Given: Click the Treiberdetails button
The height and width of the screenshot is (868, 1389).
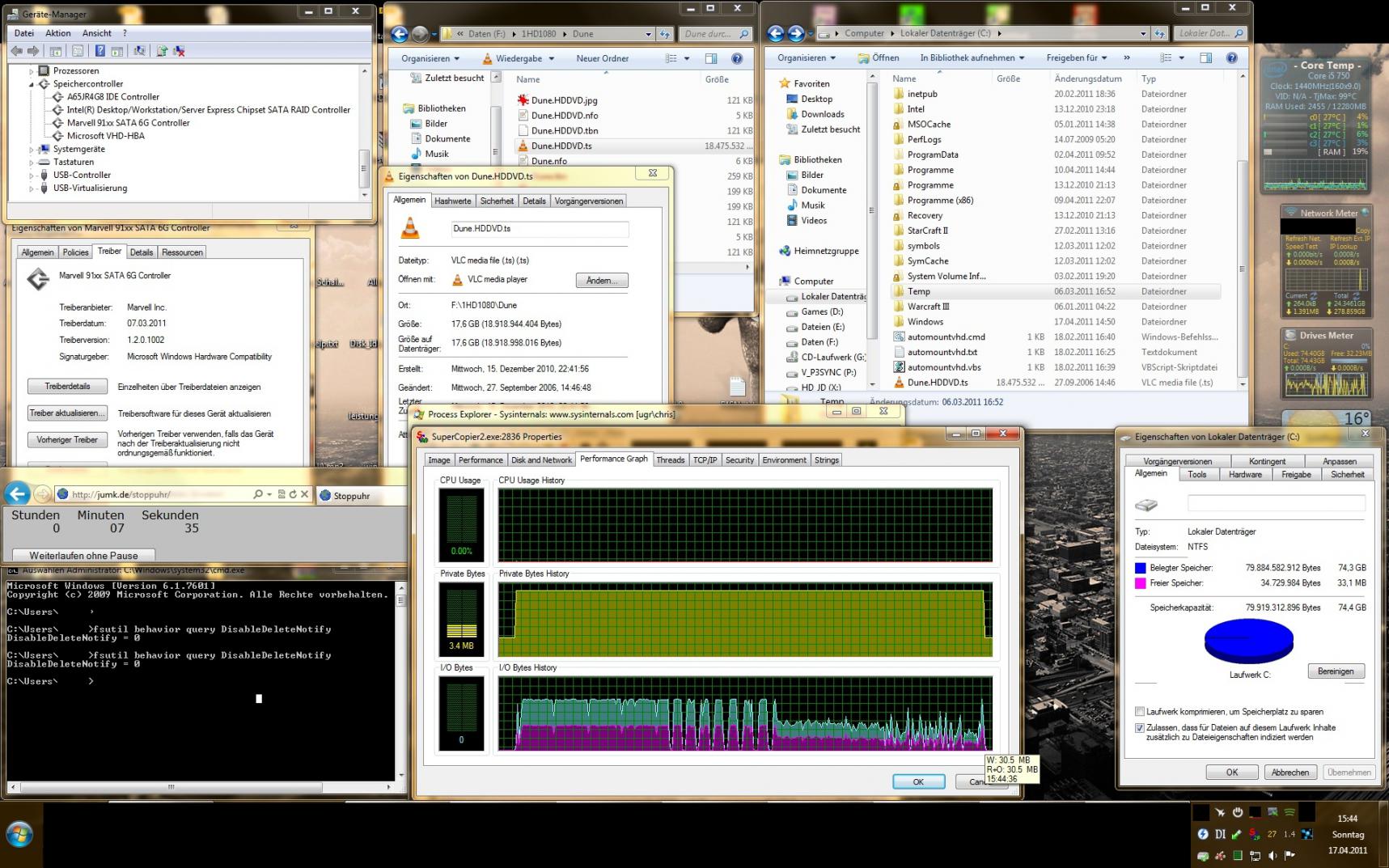Looking at the screenshot, I should pyautogui.click(x=68, y=387).
